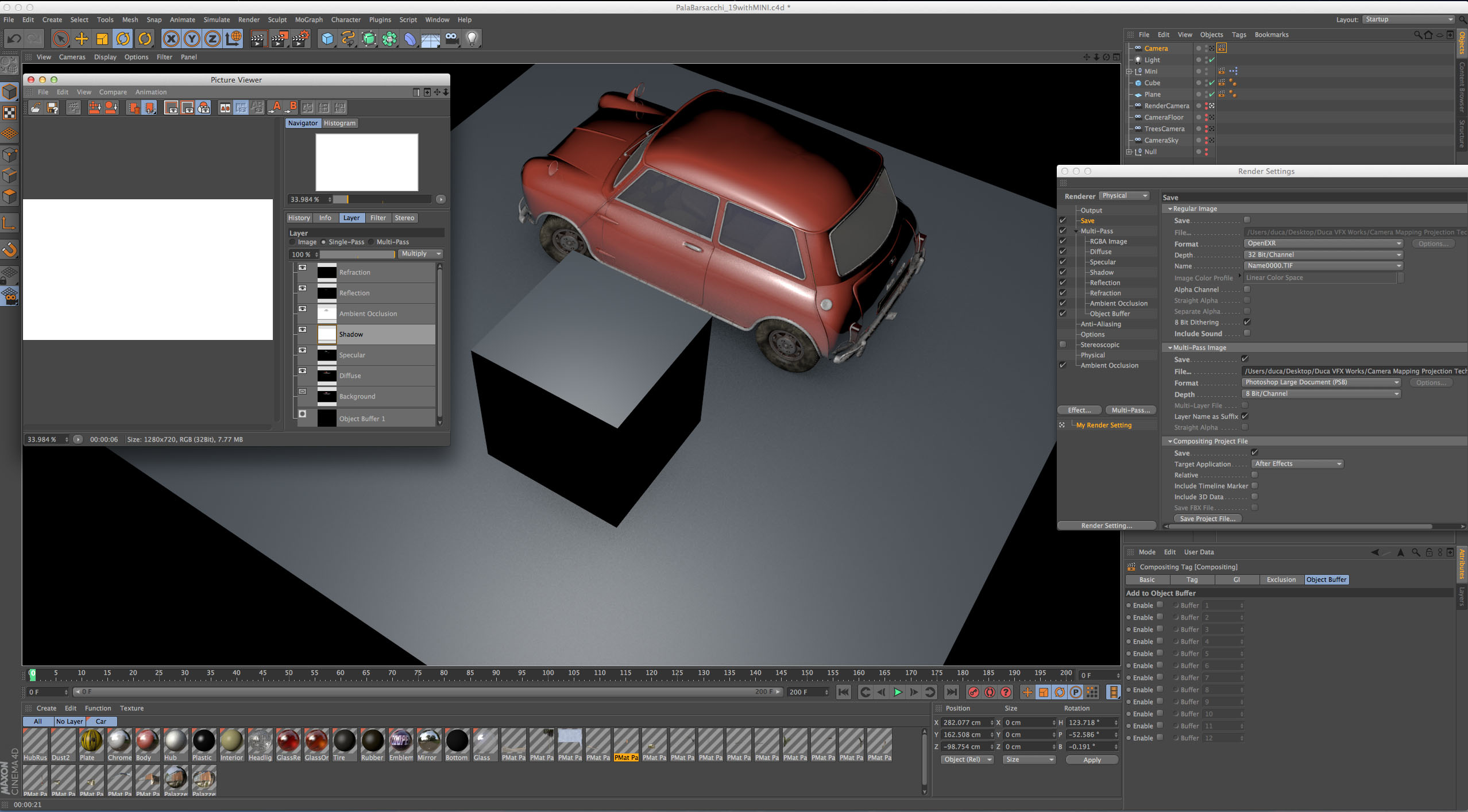1468x812 pixels.
Task: Select the Body material thumbnail
Action: (x=147, y=741)
